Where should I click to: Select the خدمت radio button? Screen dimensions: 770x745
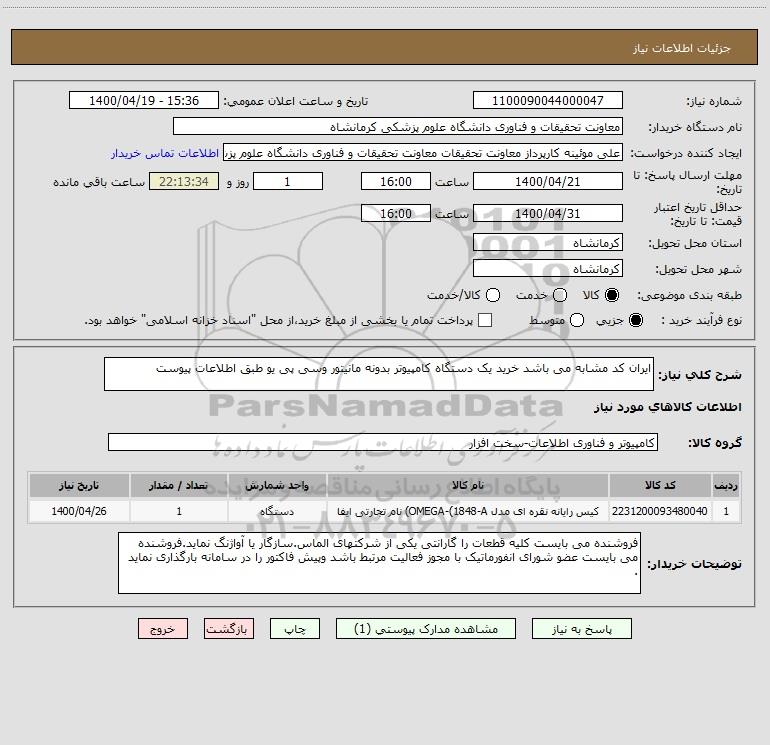coord(560,295)
